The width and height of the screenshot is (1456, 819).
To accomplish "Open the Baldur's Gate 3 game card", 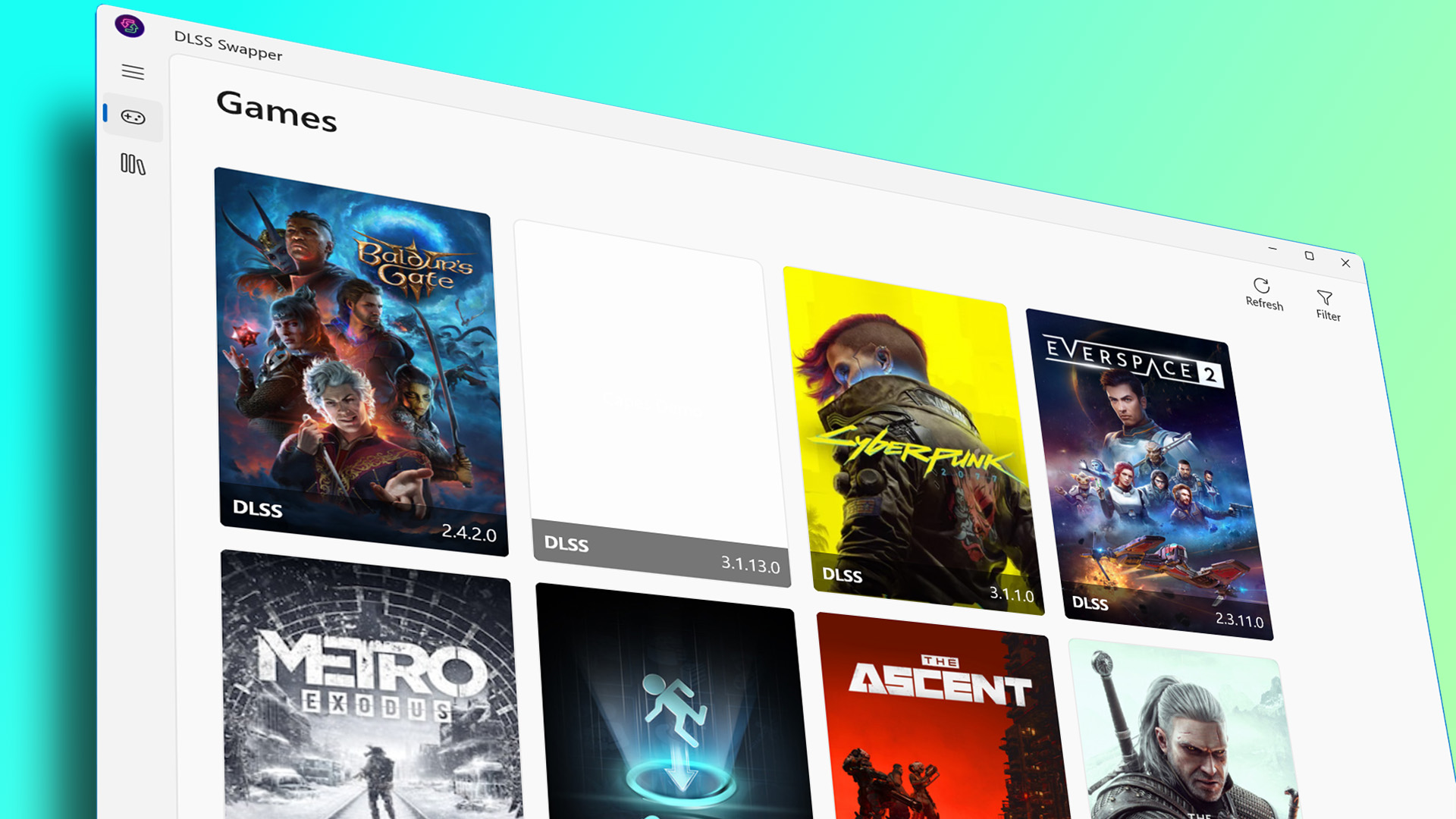I will [362, 362].
